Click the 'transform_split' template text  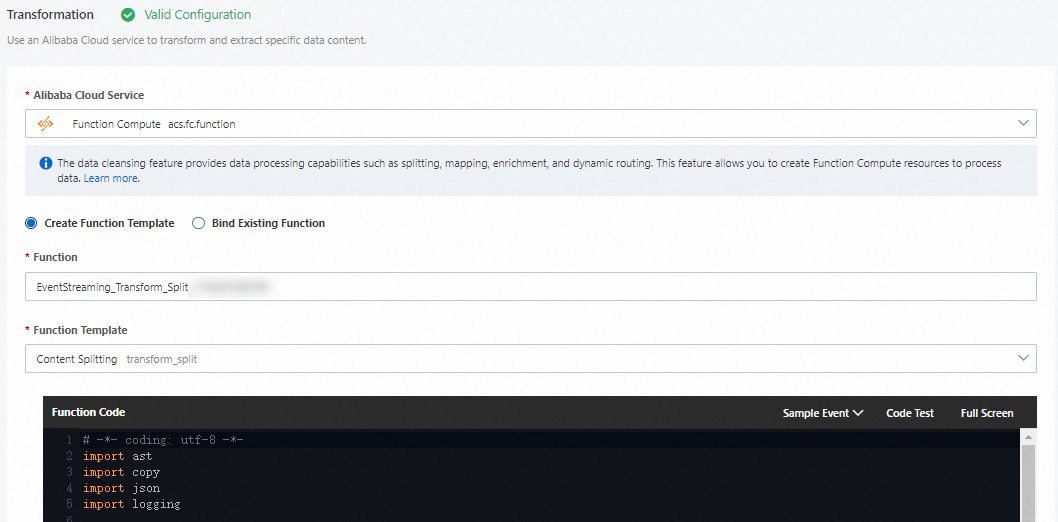pyautogui.click(x=162, y=359)
